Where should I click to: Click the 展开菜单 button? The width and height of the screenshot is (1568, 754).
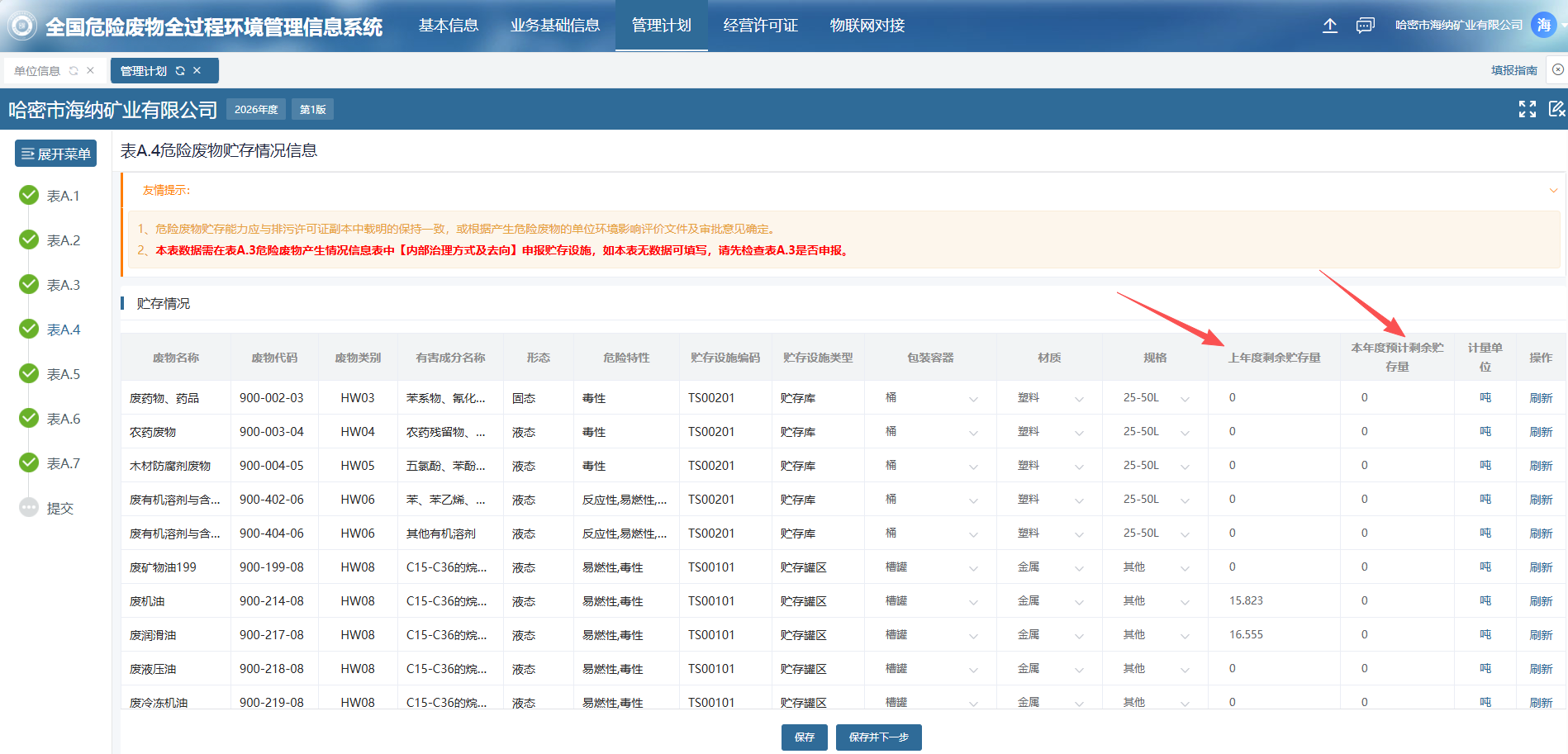pos(55,154)
